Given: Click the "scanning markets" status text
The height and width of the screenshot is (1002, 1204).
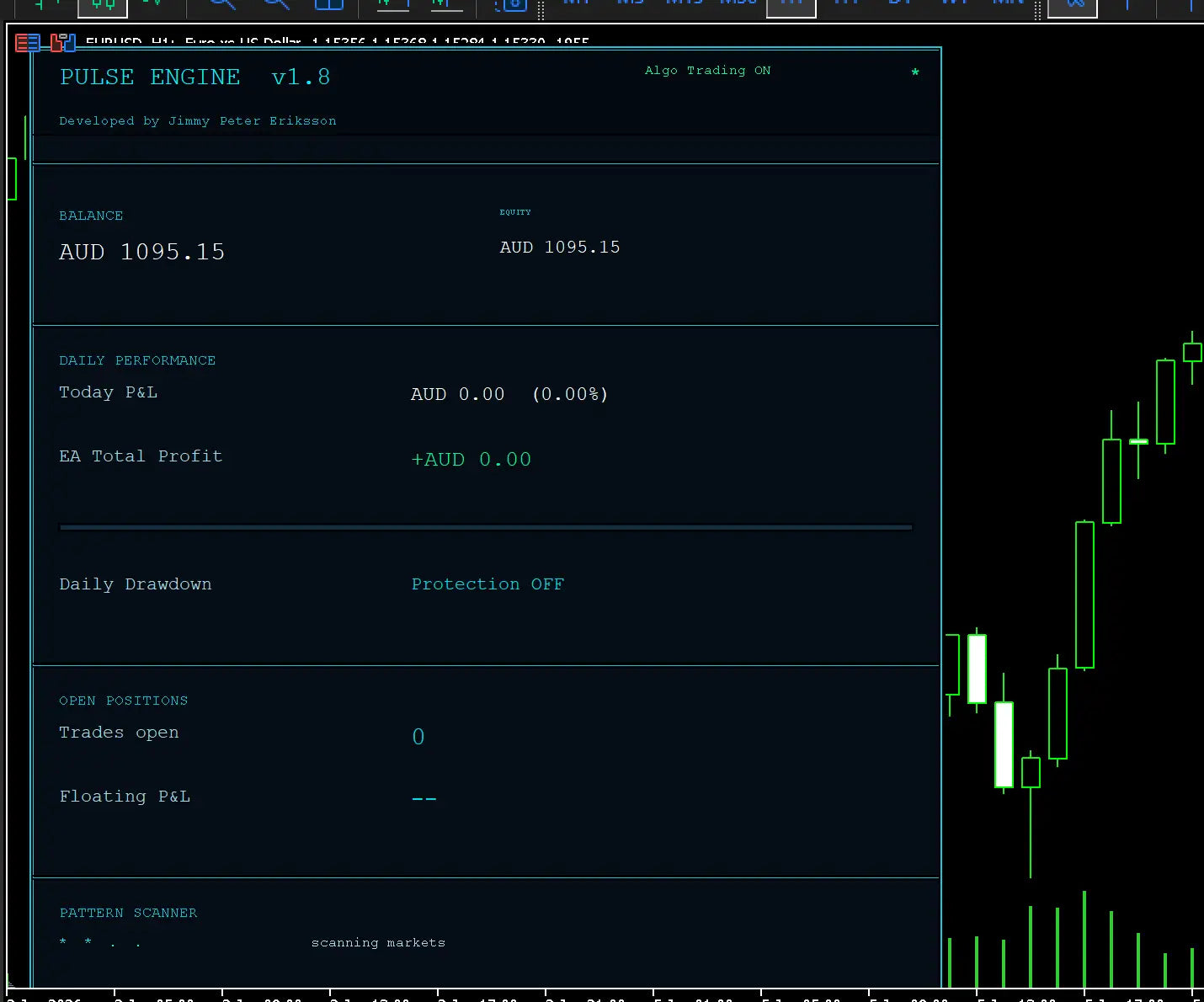Looking at the screenshot, I should coord(378,943).
